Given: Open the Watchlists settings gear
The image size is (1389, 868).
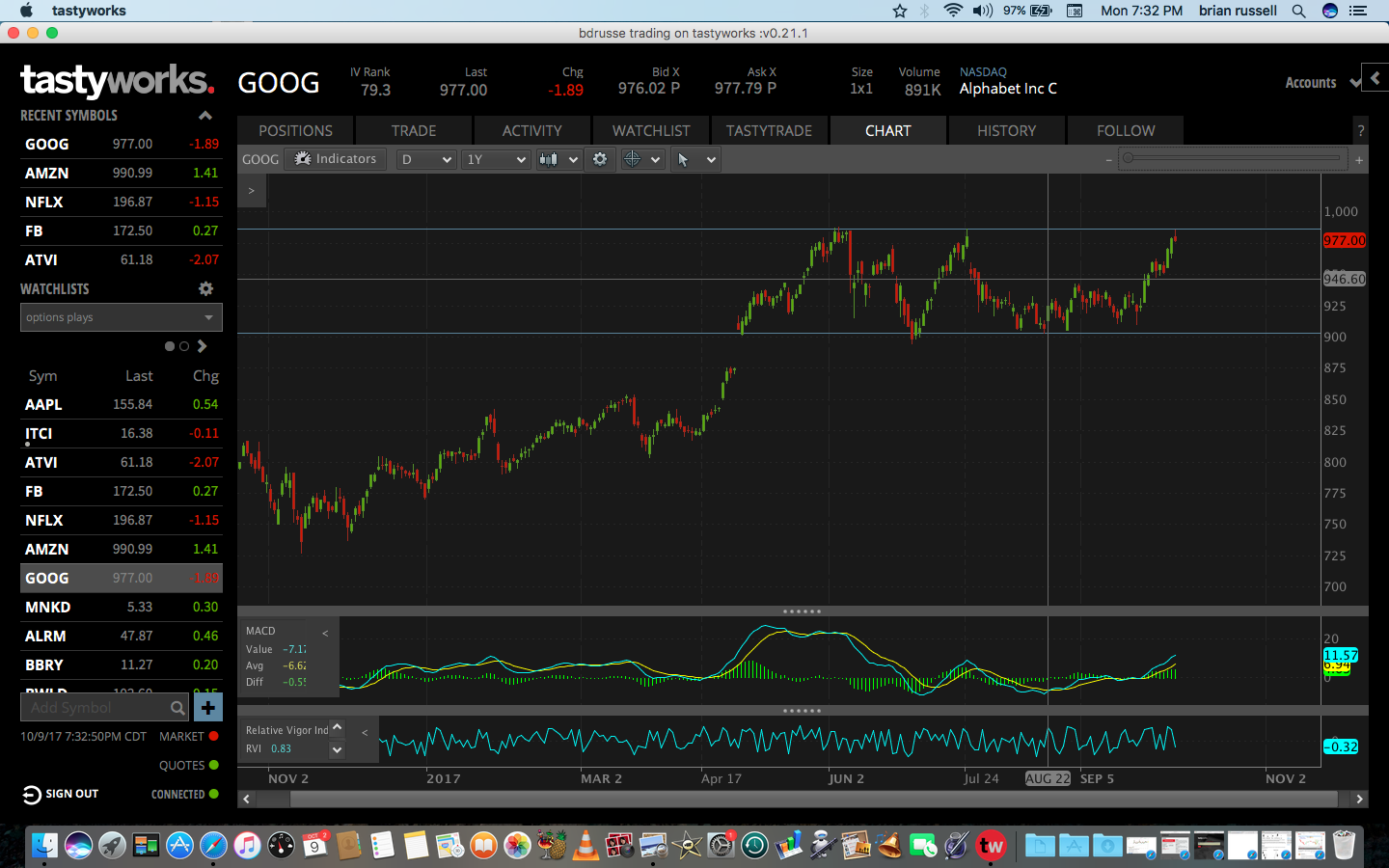Looking at the screenshot, I should 205,288.
